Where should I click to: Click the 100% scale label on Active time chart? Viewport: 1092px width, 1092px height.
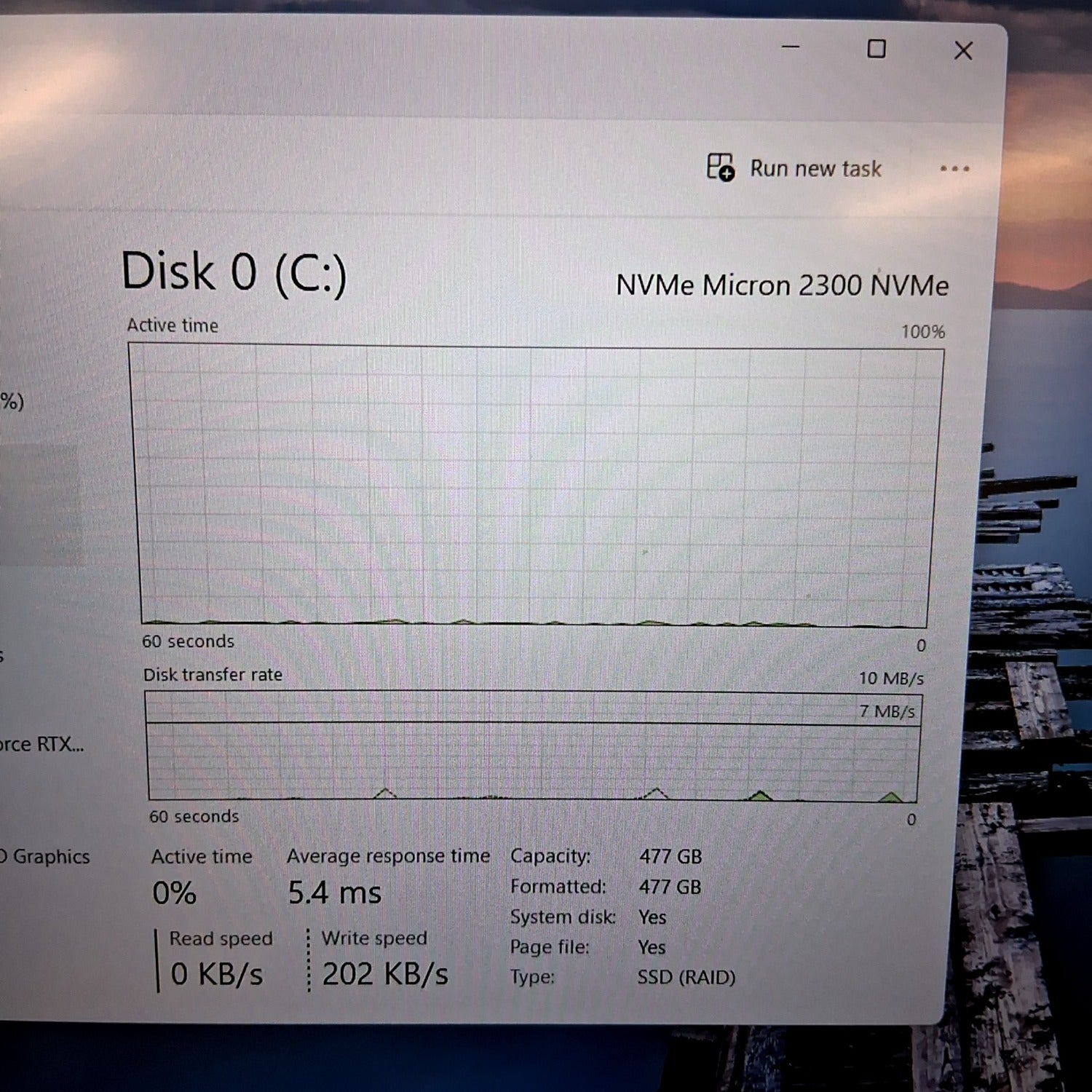tap(922, 331)
